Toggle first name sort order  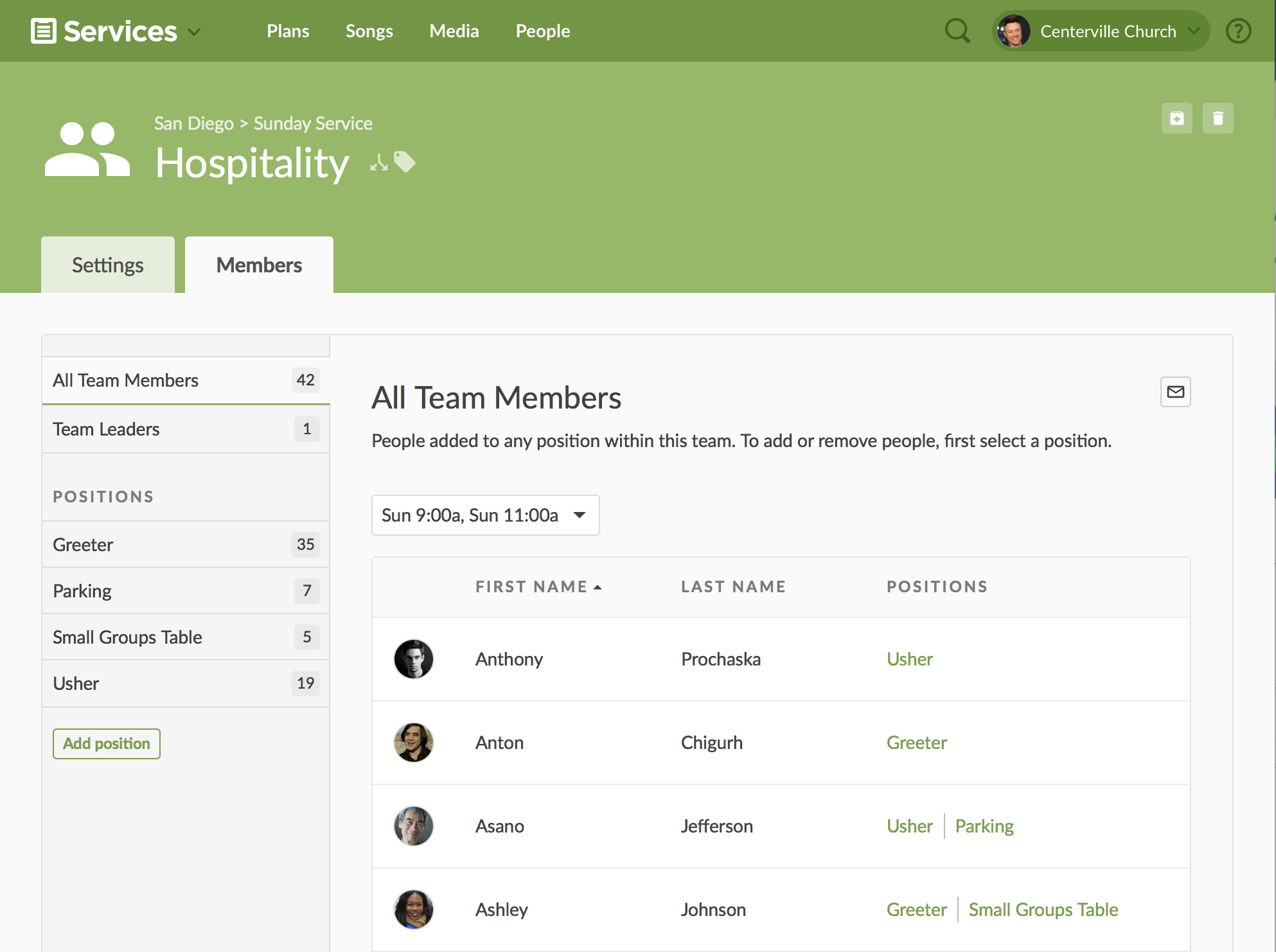click(x=539, y=586)
